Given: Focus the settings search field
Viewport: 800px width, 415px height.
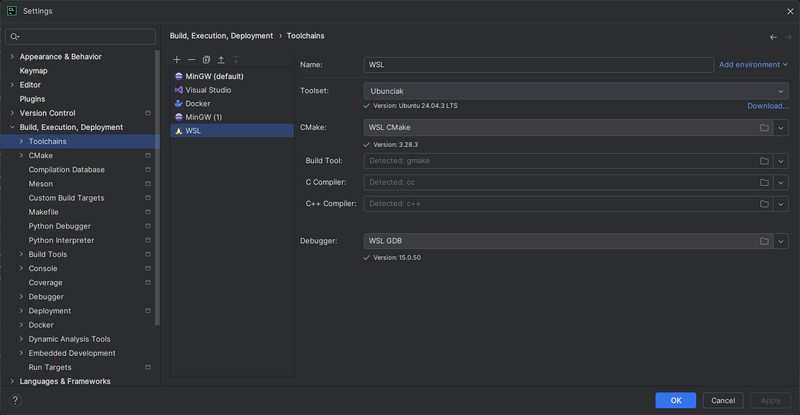Looking at the screenshot, I should (x=80, y=36).
